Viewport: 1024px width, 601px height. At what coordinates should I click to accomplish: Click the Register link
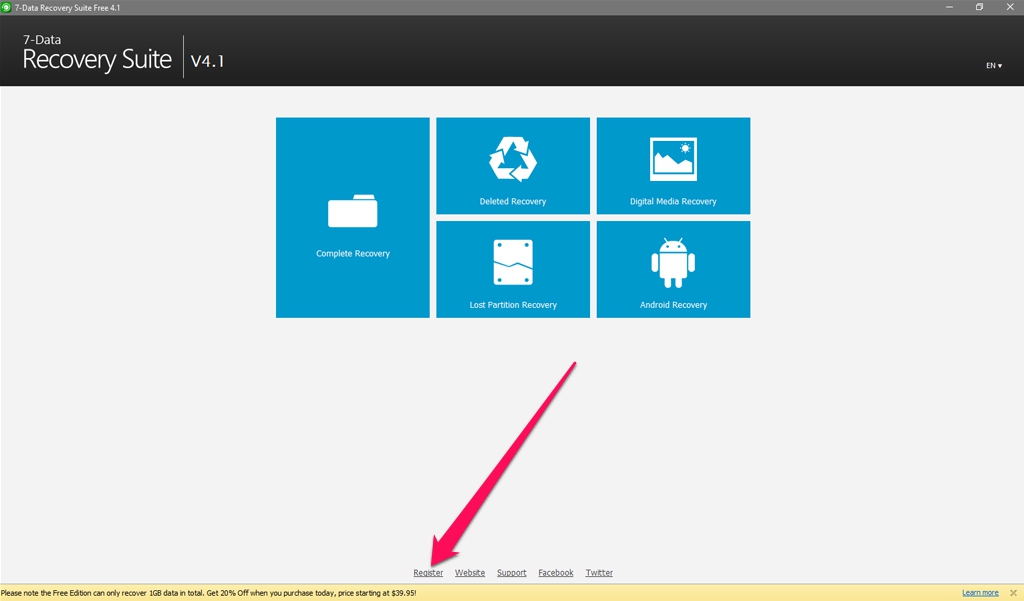coord(428,573)
